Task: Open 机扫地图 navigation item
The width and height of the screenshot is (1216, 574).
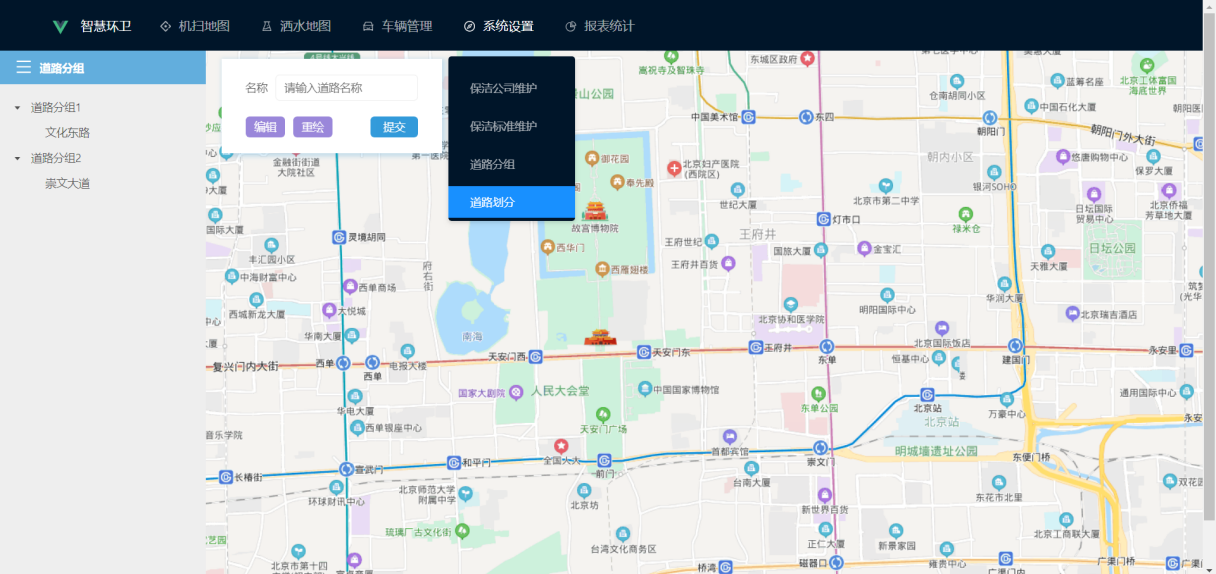Action: (194, 26)
